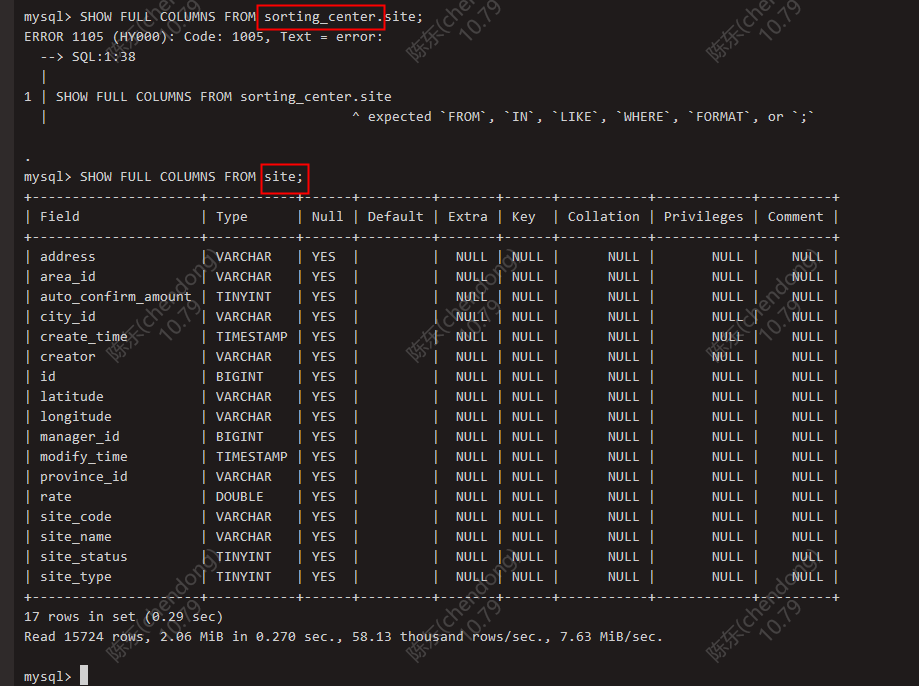Select the Collation column header

tap(602, 216)
